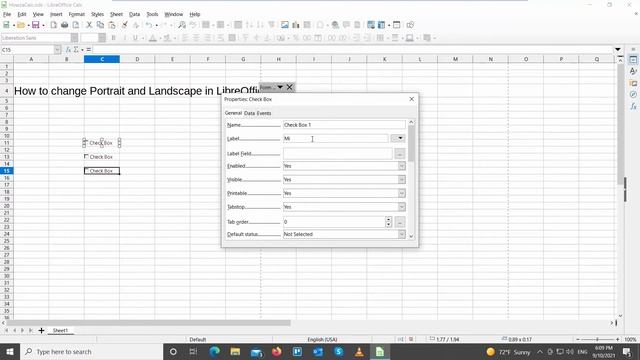
Task: Click the Open folder icon in toolbar
Action: (21, 25)
